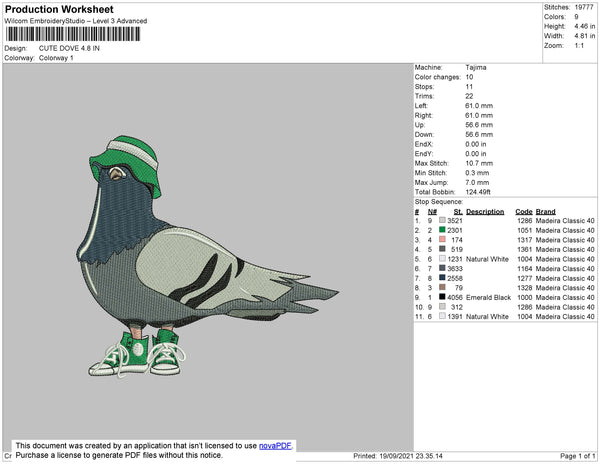Select the 'Color changes' value 10
Viewport: 600px width, 464px height.
pos(469,77)
